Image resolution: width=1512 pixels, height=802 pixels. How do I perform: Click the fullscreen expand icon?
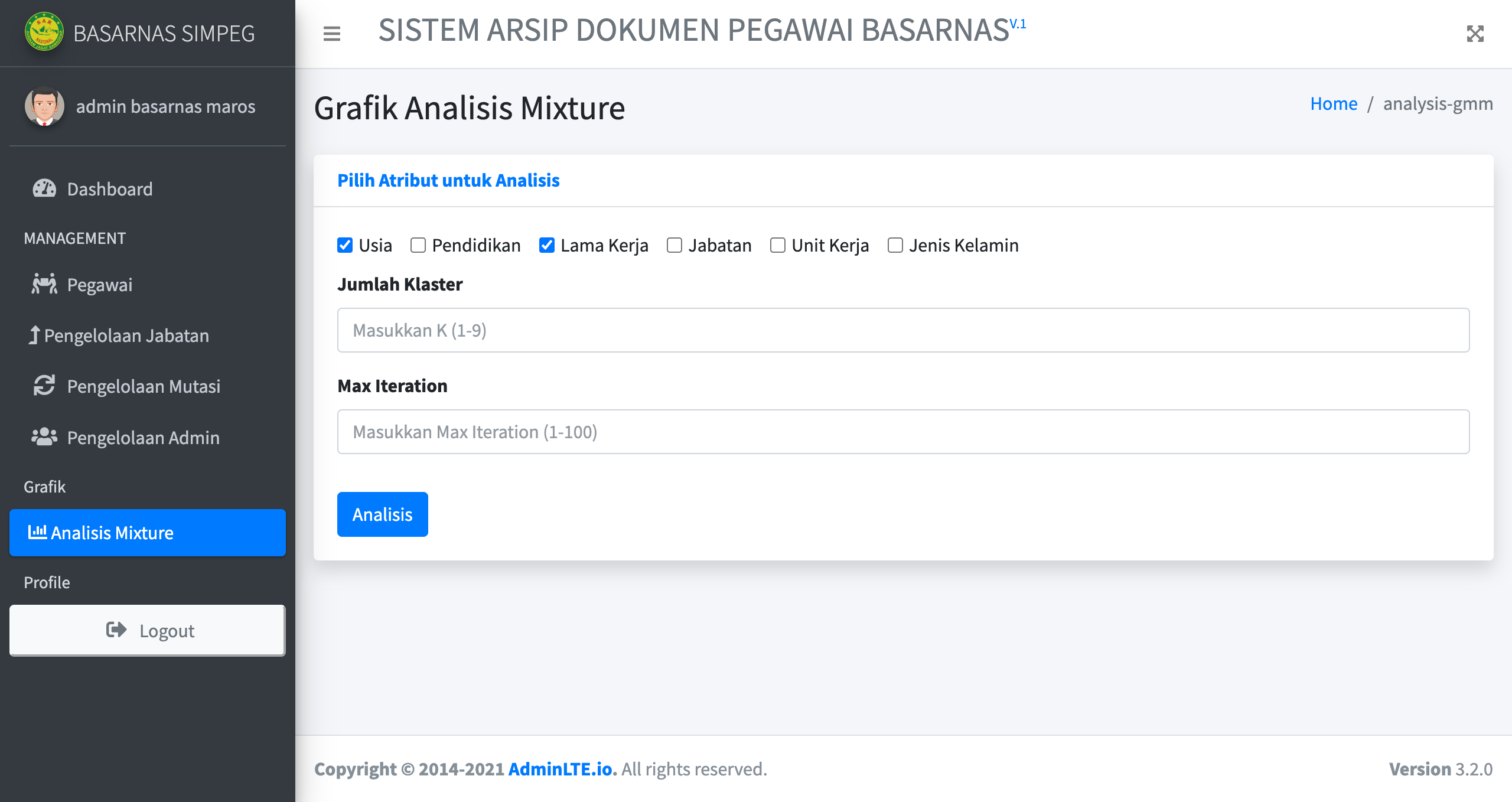pyautogui.click(x=1475, y=34)
